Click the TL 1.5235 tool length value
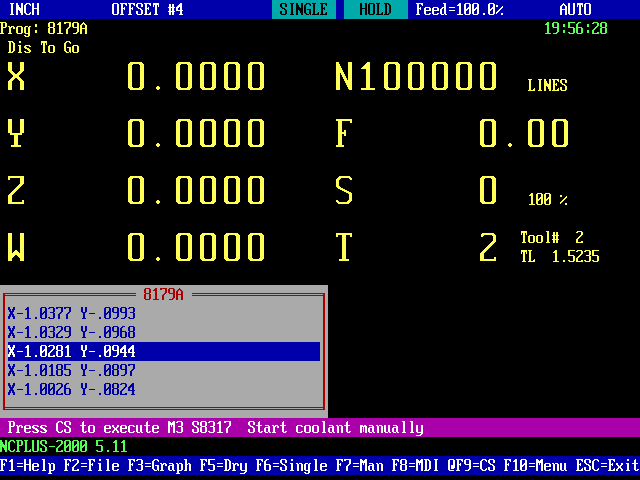The width and height of the screenshot is (640, 480). click(560, 257)
